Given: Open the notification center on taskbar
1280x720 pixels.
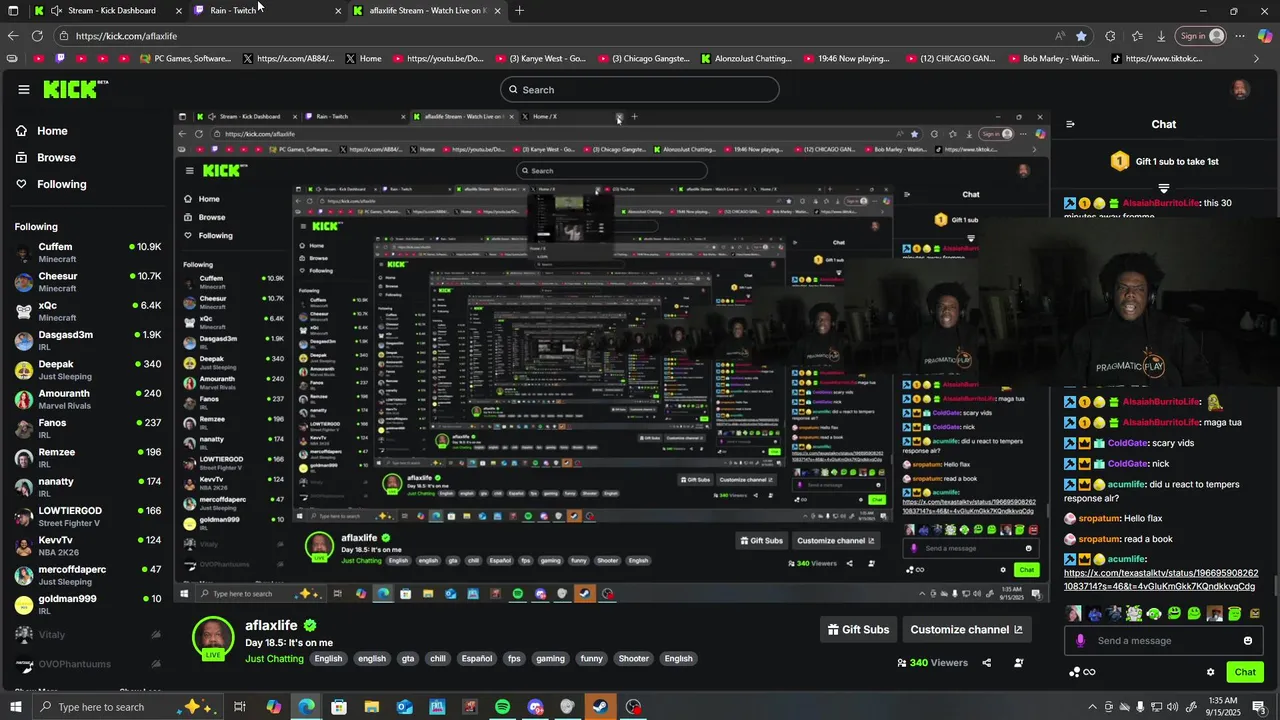Looking at the screenshot, I should click(x=1260, y=707).
